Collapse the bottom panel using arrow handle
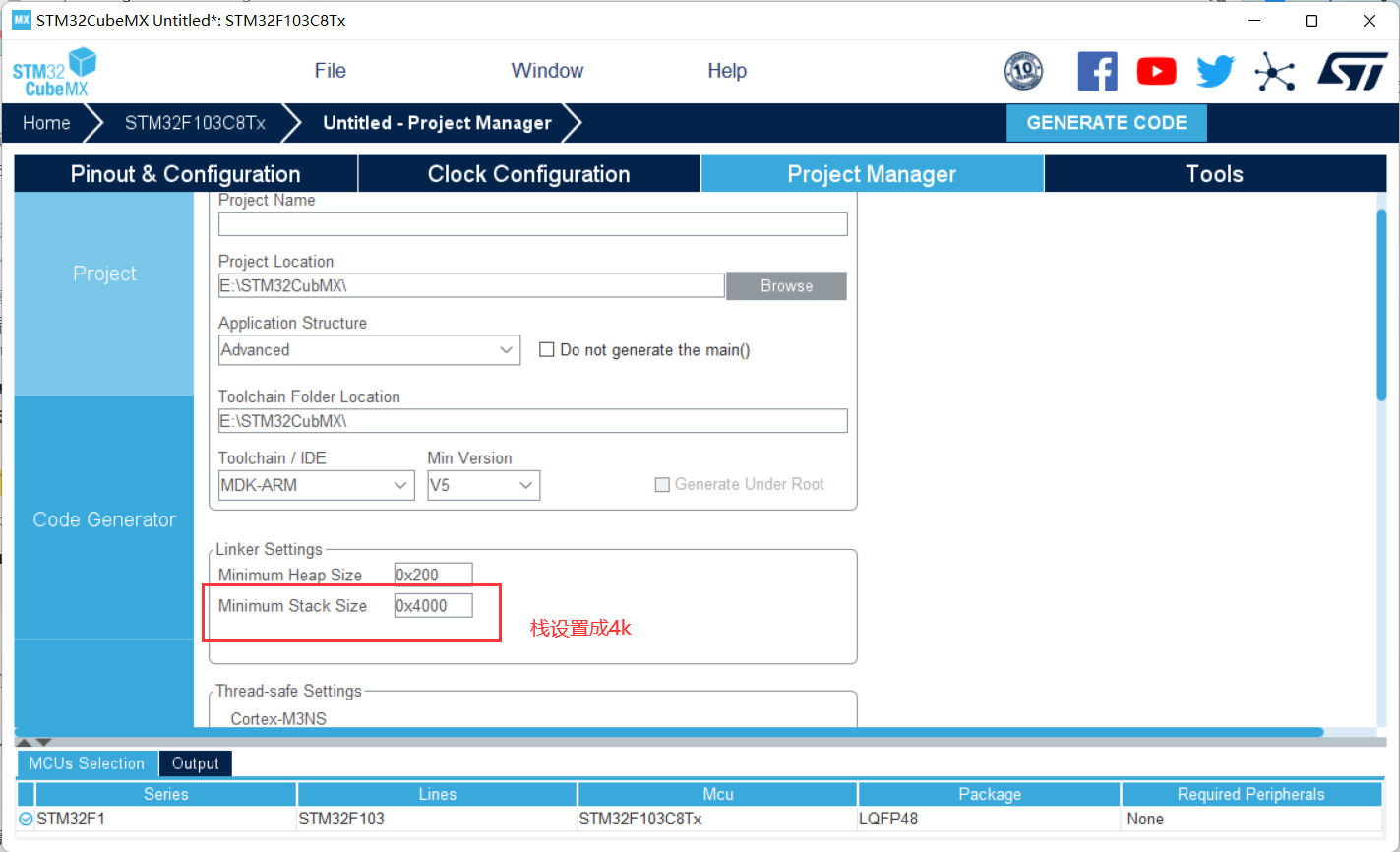 pyautogui.click(x=43, y=743)
